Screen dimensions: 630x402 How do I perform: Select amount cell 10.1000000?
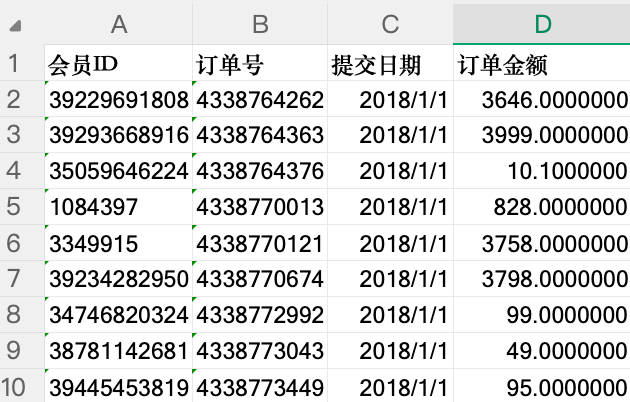(542, 171)
